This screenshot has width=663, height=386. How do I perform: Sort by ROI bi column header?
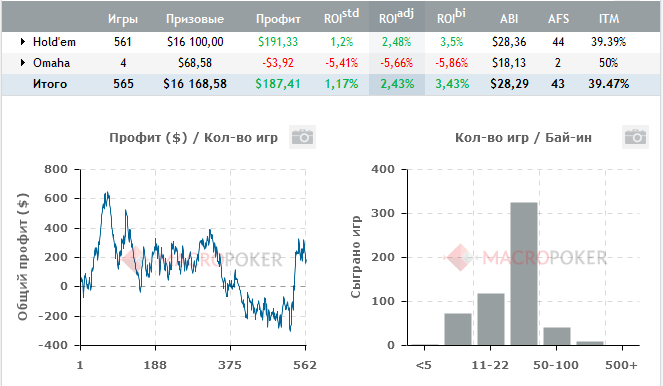pos(451,17)
